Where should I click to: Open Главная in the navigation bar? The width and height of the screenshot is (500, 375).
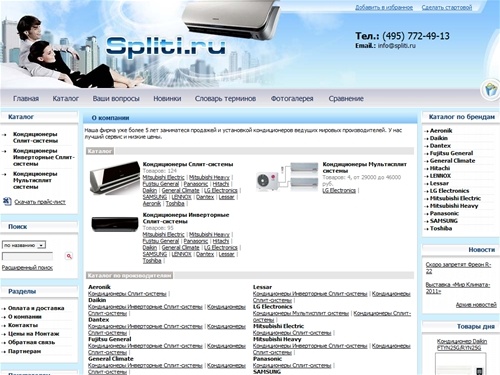26,99
